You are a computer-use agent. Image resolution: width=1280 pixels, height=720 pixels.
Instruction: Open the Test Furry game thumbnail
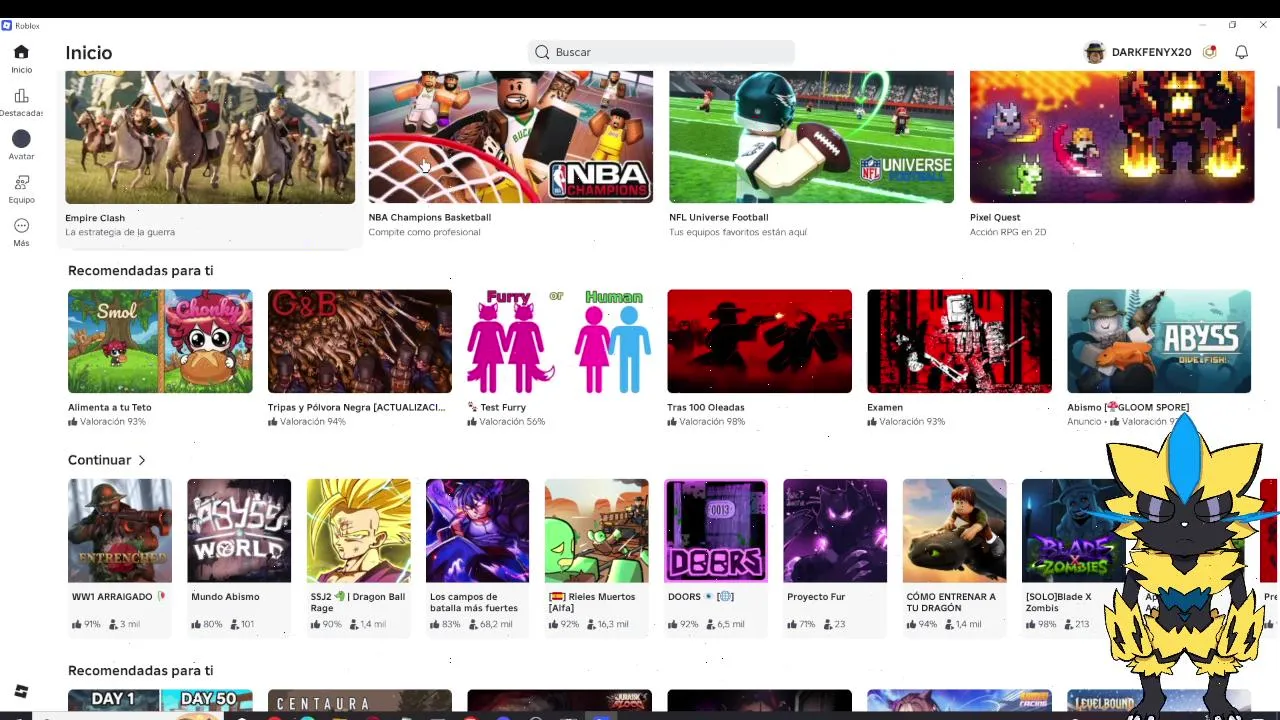coord(560,341)
